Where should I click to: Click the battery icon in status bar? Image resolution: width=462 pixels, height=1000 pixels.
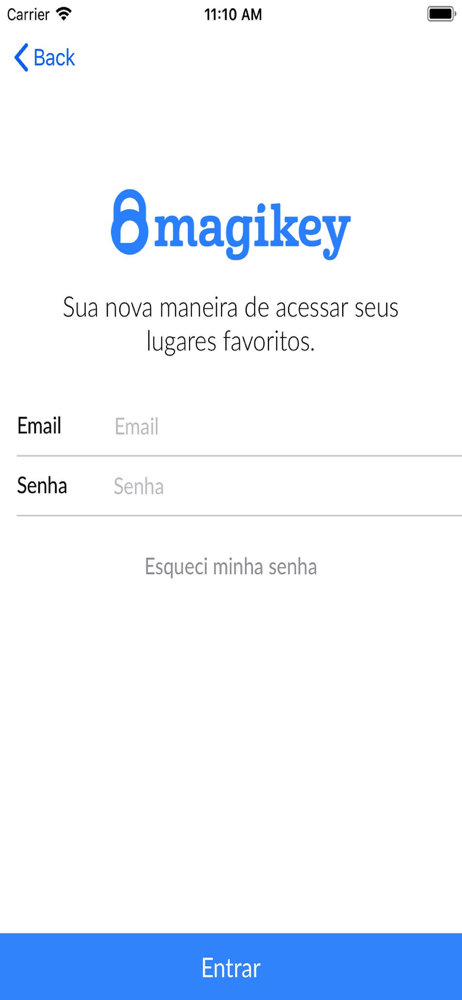click(x=440, y=14)
